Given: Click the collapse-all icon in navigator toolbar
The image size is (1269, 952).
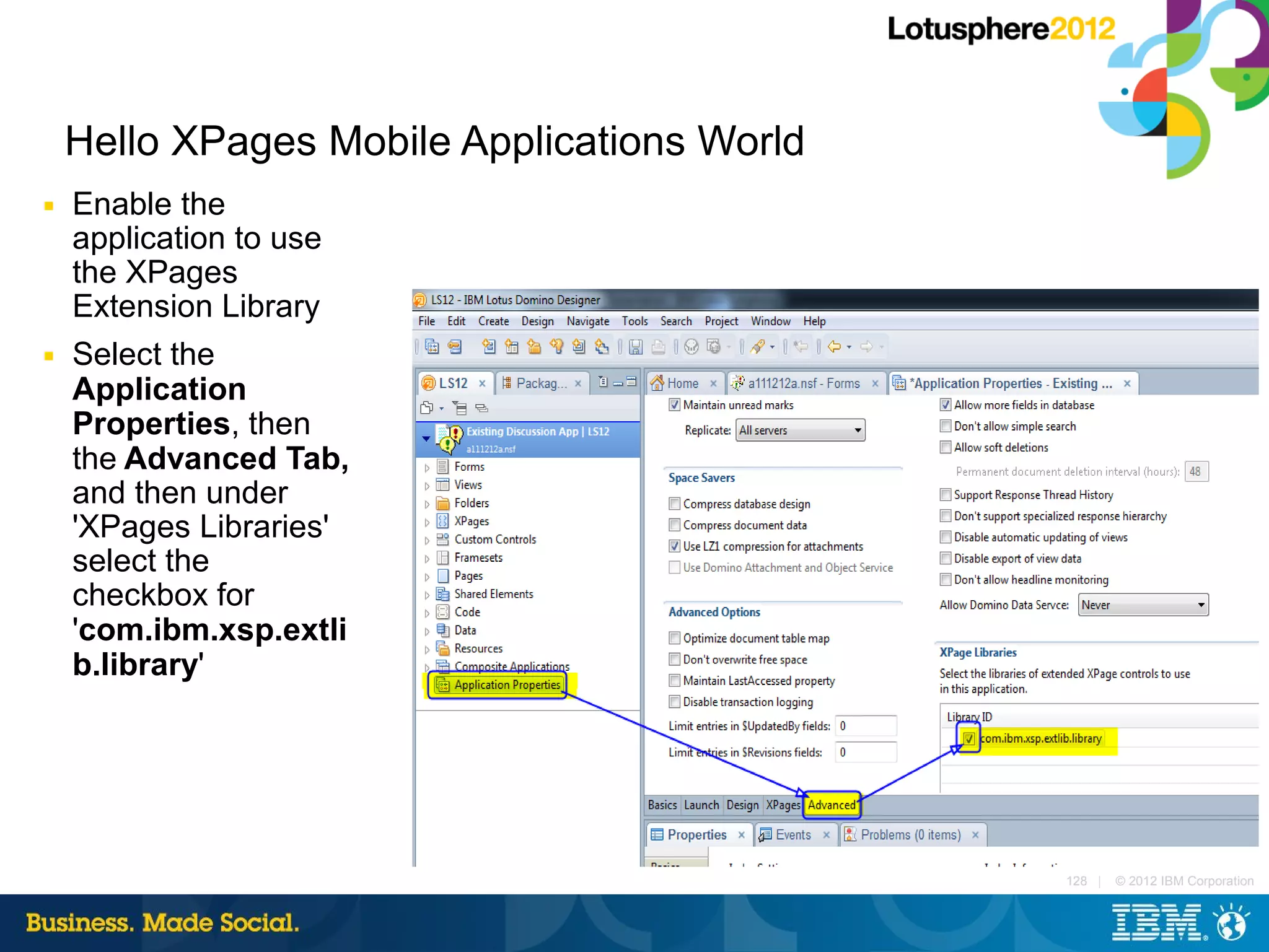Looking at the screenshot, I should [460, 408].
